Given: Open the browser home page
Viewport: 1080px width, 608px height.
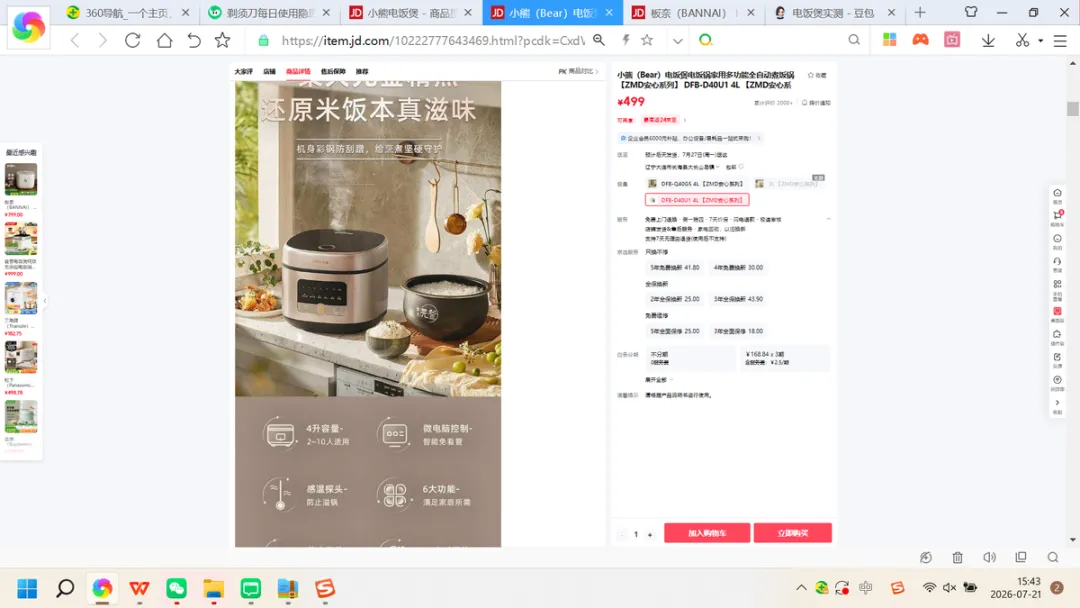Looking at the screenshot, I should (x=164, y=41).
